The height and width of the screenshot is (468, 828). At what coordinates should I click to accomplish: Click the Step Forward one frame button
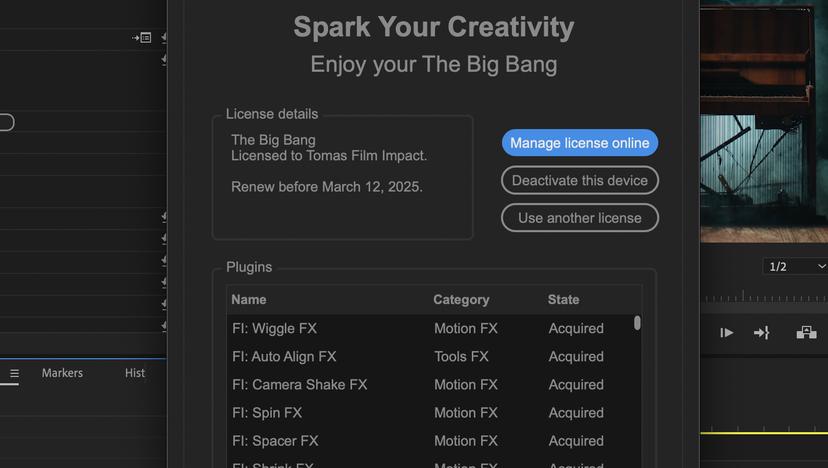pos(727,333)
